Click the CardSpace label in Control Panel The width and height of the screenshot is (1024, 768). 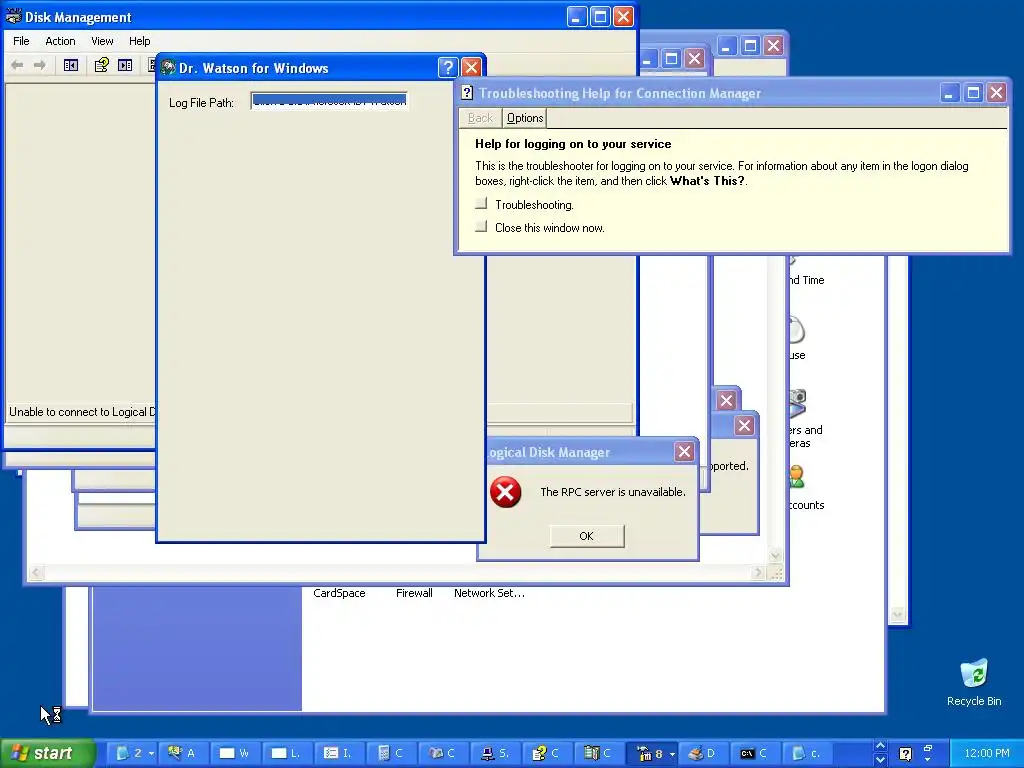click(339, 593)
